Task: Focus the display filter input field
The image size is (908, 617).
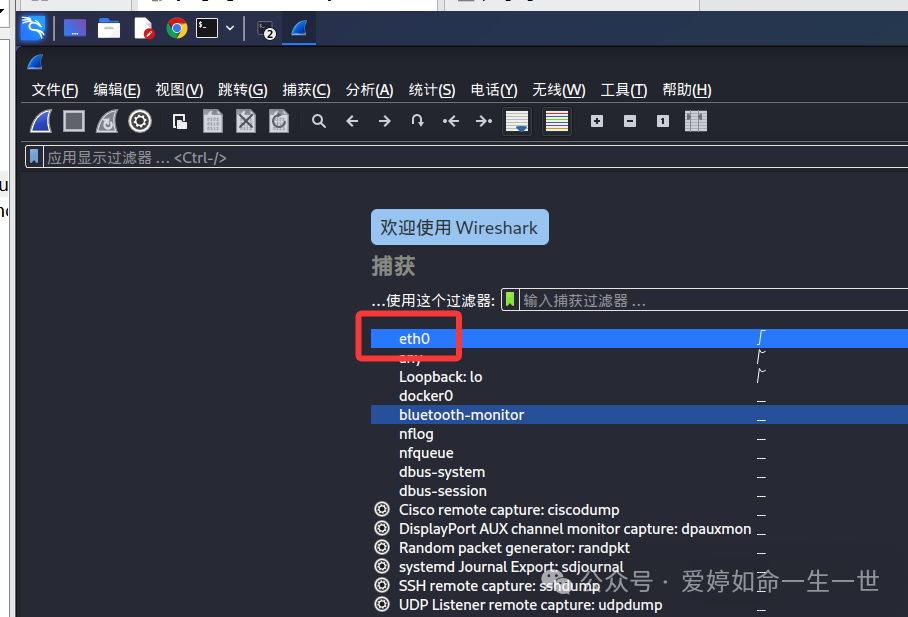Action: coord(475,158)
